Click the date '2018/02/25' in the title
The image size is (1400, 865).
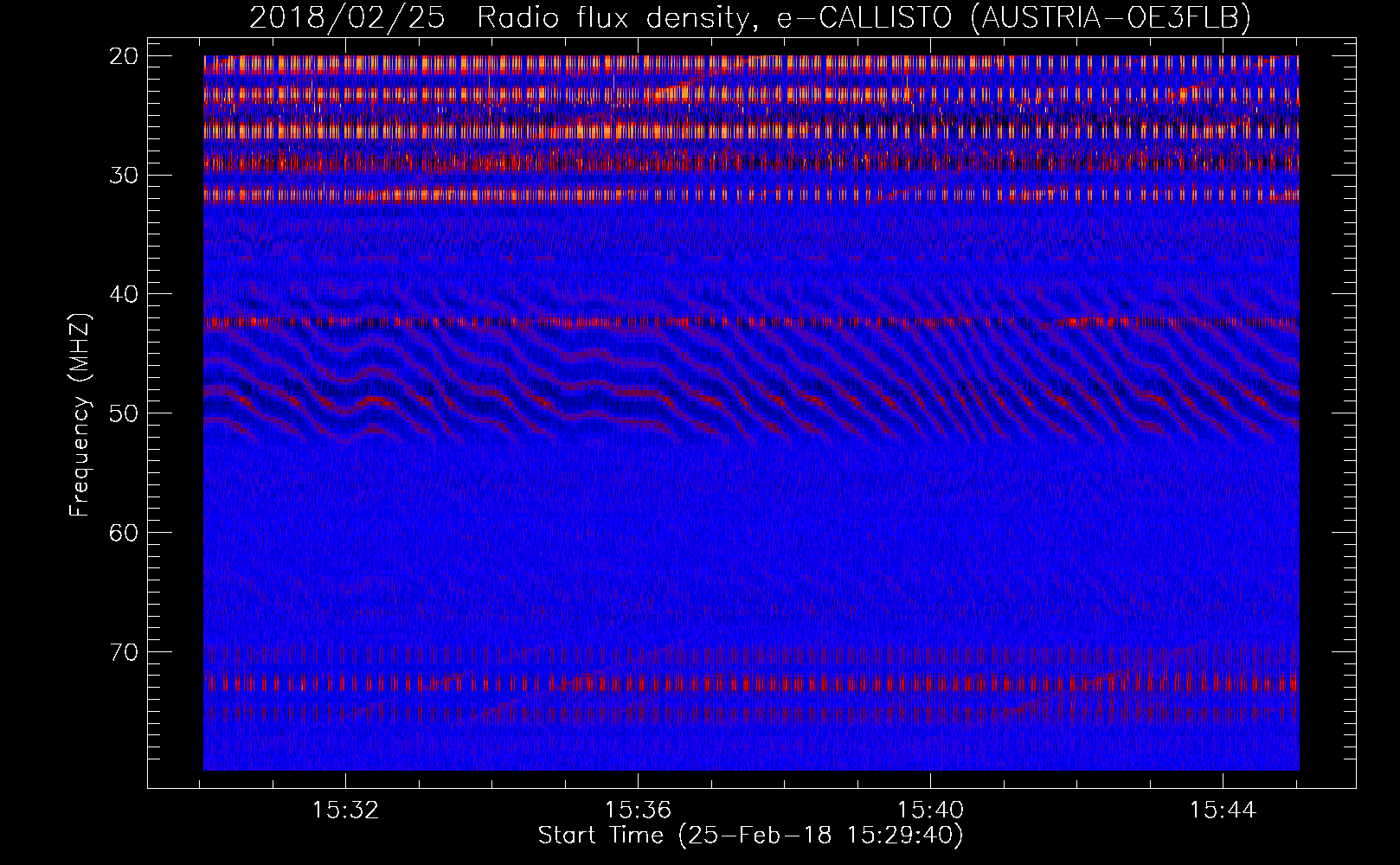pyautogui.click(x=347, y=18)
